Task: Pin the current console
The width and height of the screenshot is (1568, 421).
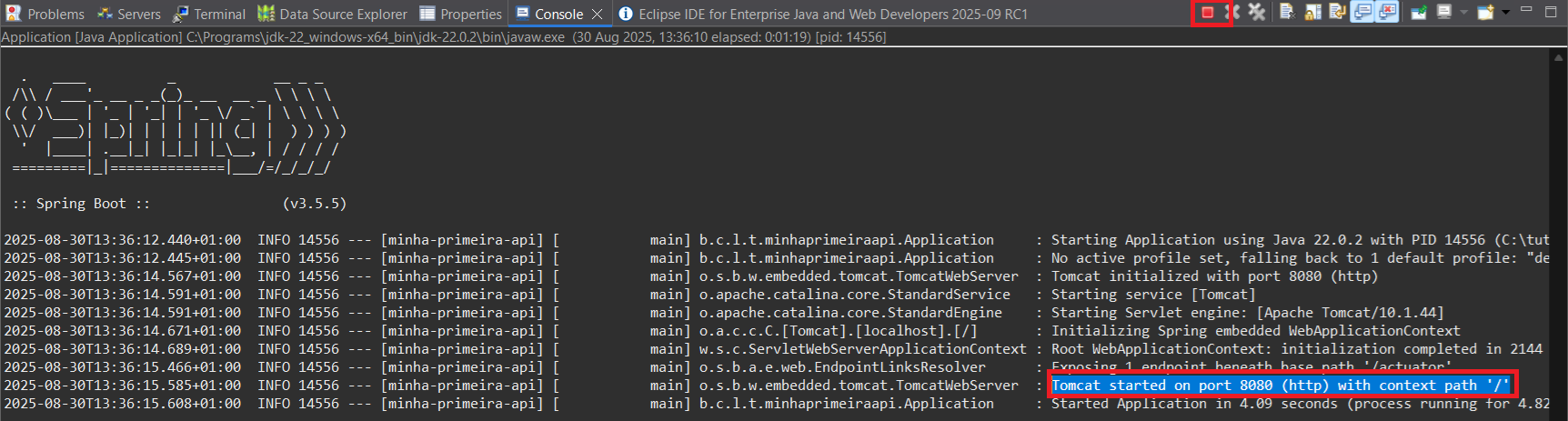Action: coord(1419,13)
